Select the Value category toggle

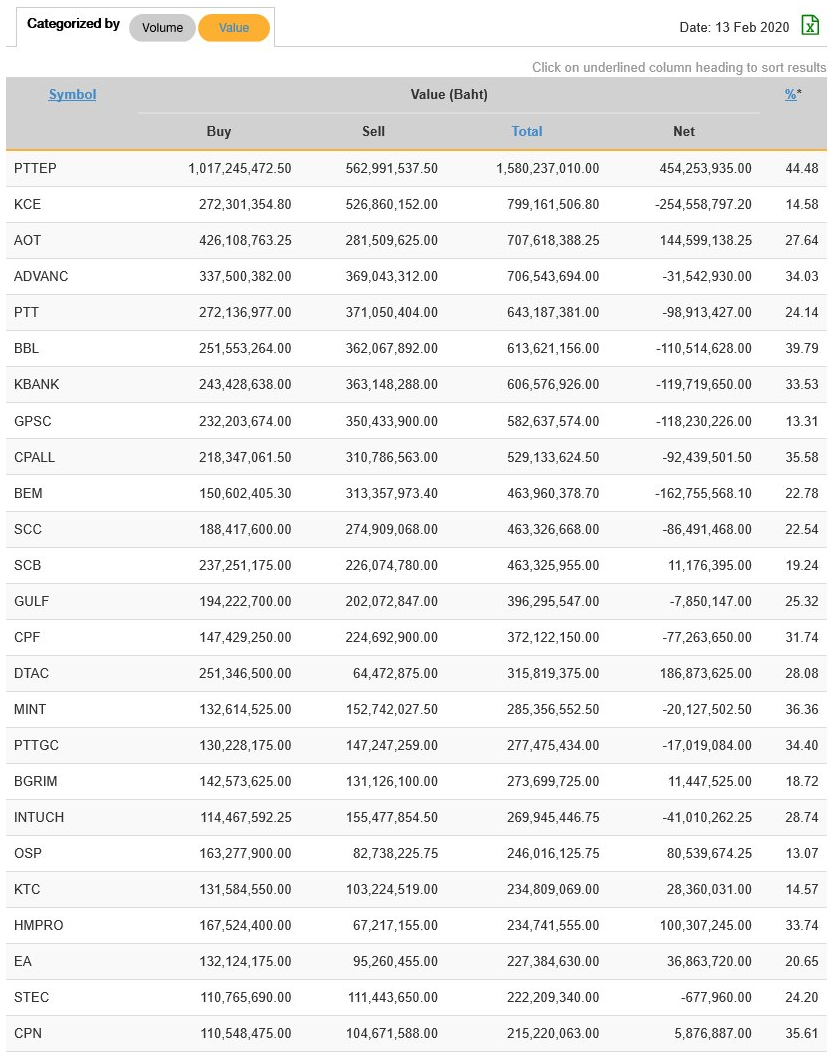(x=234, y=28)
